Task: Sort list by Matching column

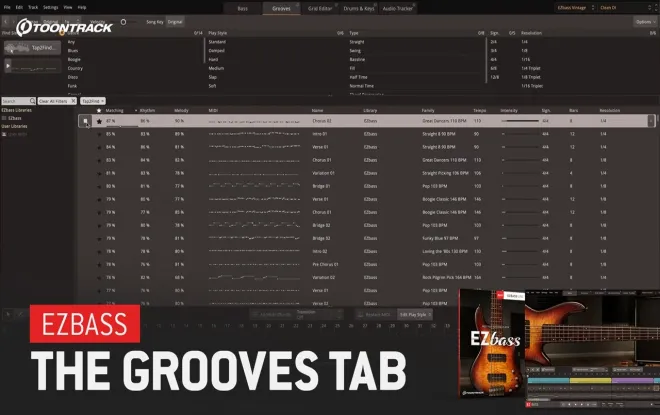Action: point(114,111)
